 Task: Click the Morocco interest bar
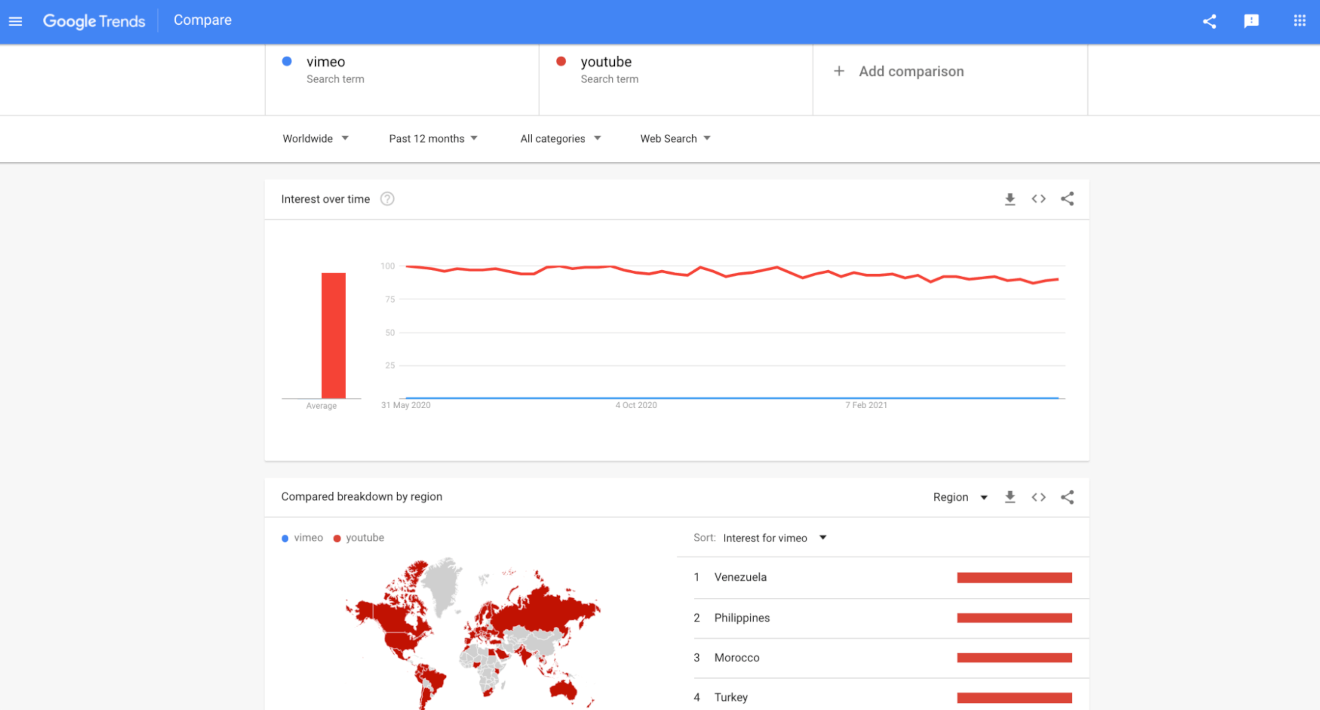[1014, 658]
